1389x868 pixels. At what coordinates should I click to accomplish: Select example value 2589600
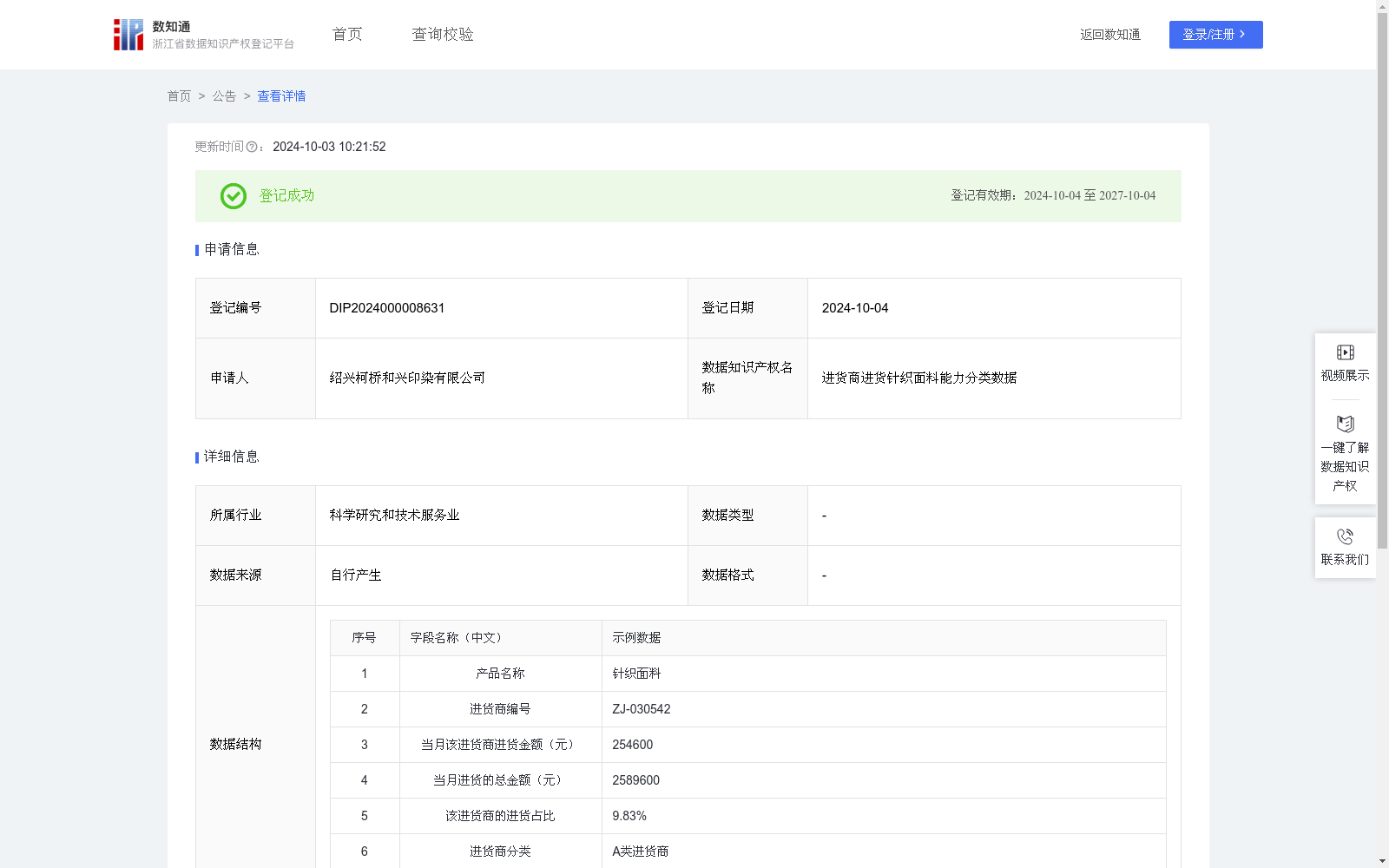[636, 780]
